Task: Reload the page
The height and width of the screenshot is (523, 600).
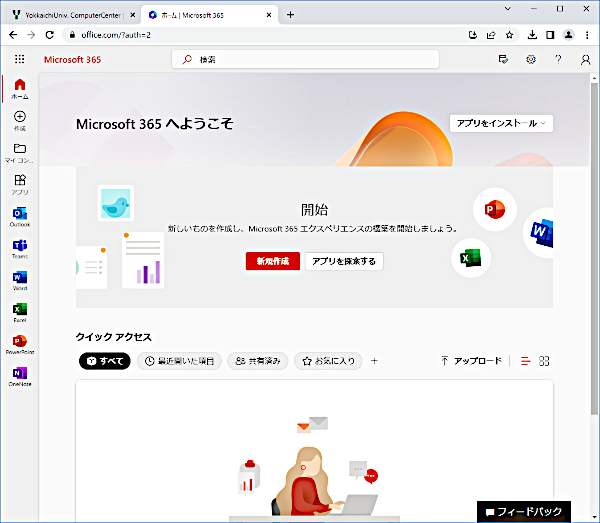Action: click(50, 35)
